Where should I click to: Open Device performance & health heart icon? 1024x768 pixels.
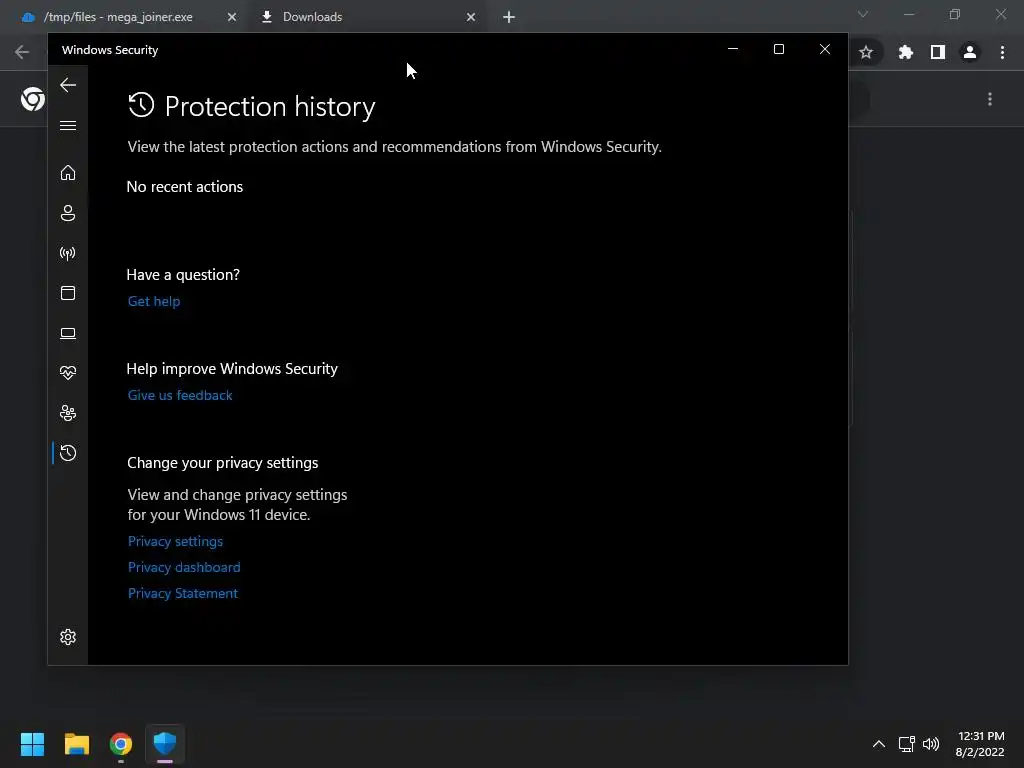pyautogui.click(x=68, y=373)
